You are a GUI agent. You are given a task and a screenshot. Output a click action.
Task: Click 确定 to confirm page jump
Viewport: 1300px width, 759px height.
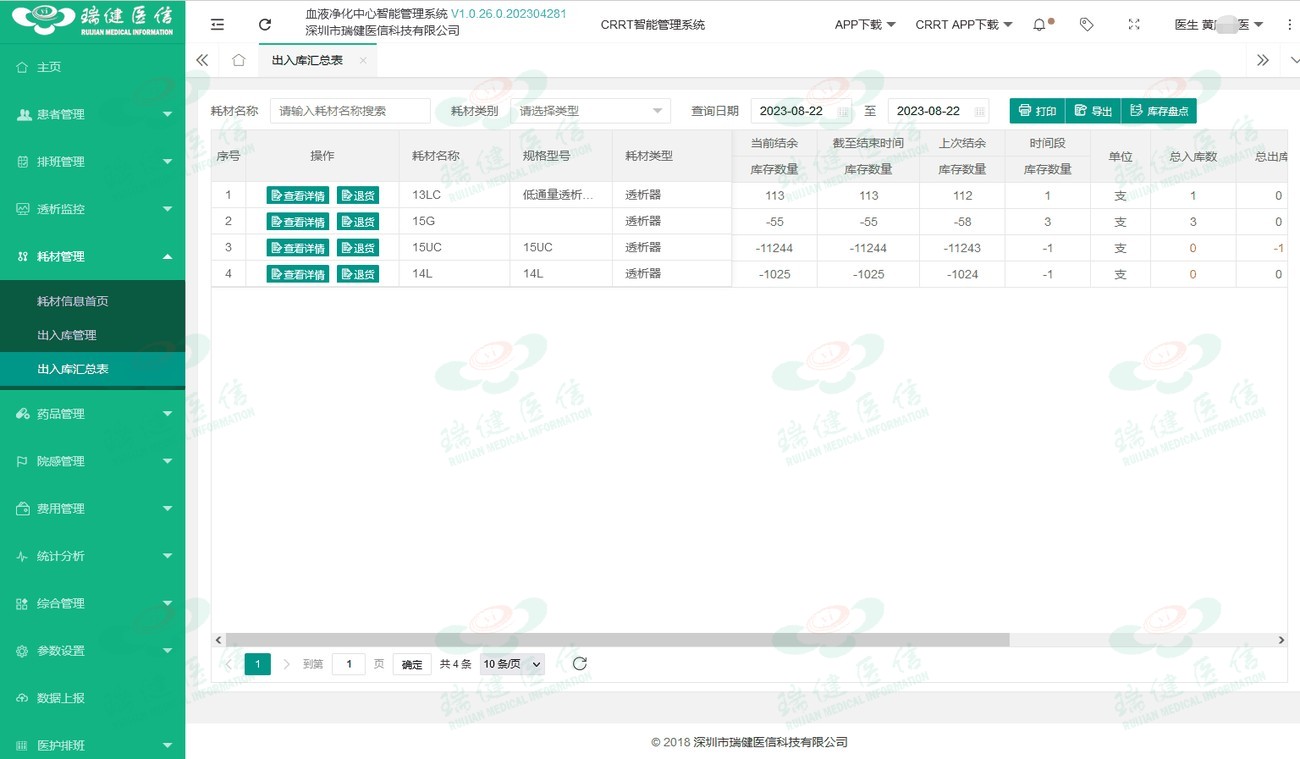coord(412,664)
